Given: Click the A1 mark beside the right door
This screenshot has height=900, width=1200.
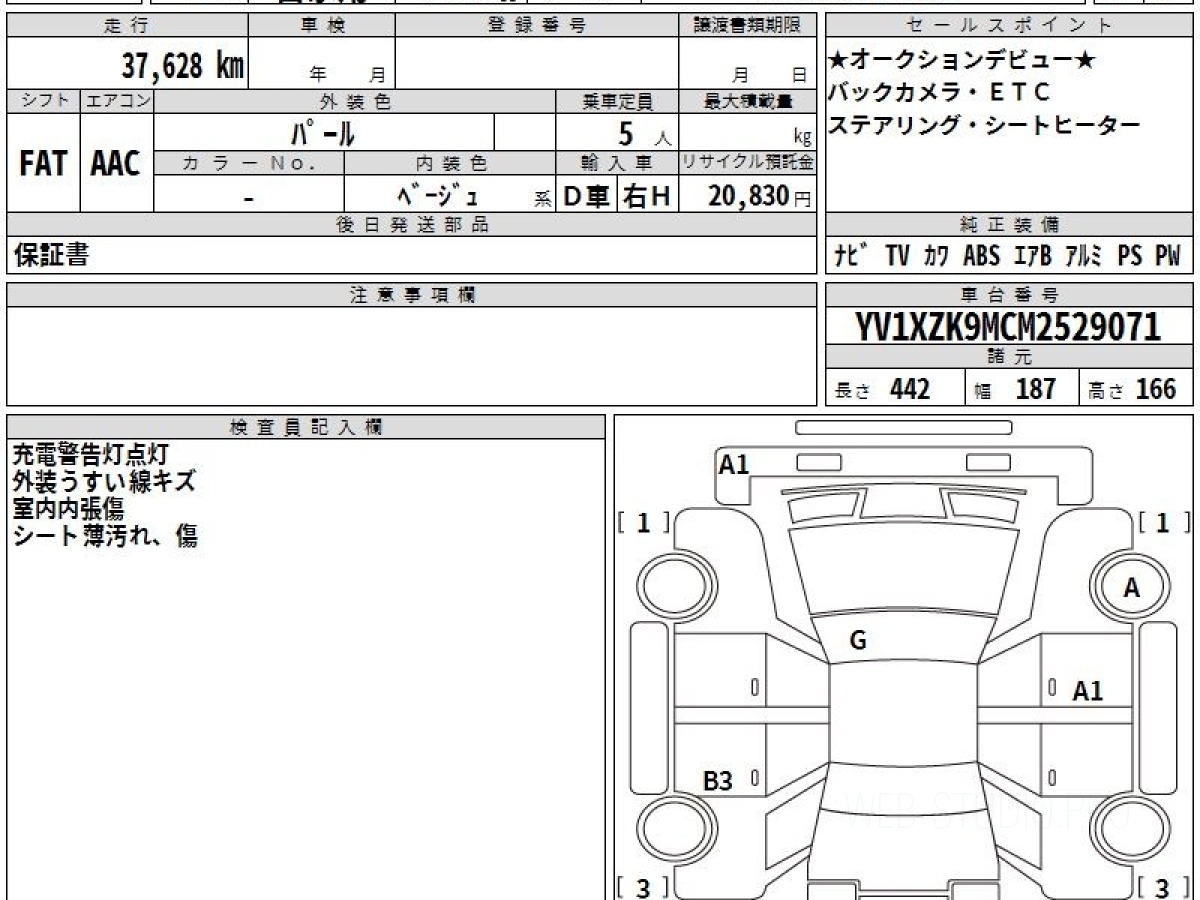Looking at the screenshot, I should tap(1087, 691).
